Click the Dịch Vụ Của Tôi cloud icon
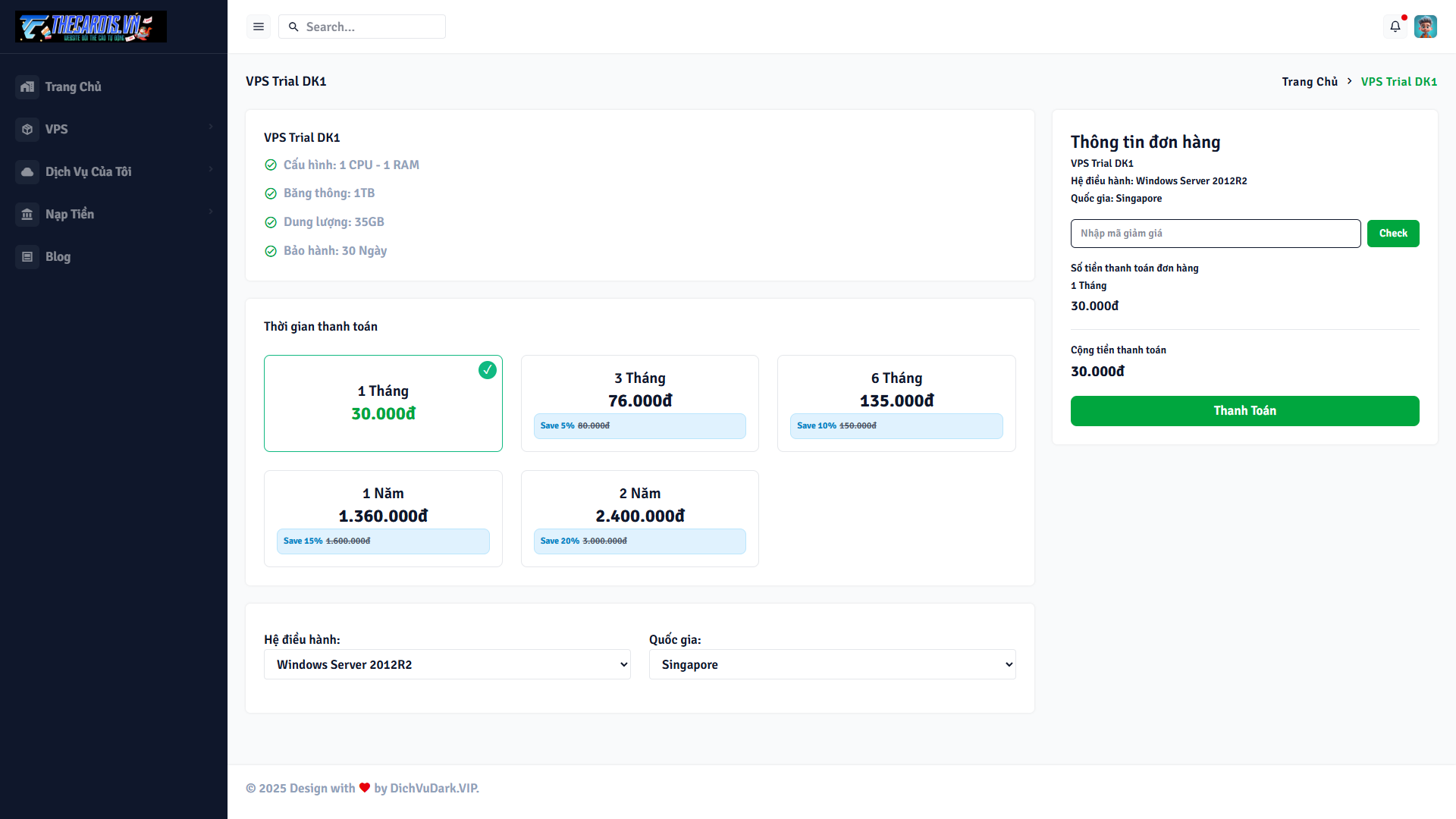This screenshot has height=819, width=1456. click(x=27, y=171)
